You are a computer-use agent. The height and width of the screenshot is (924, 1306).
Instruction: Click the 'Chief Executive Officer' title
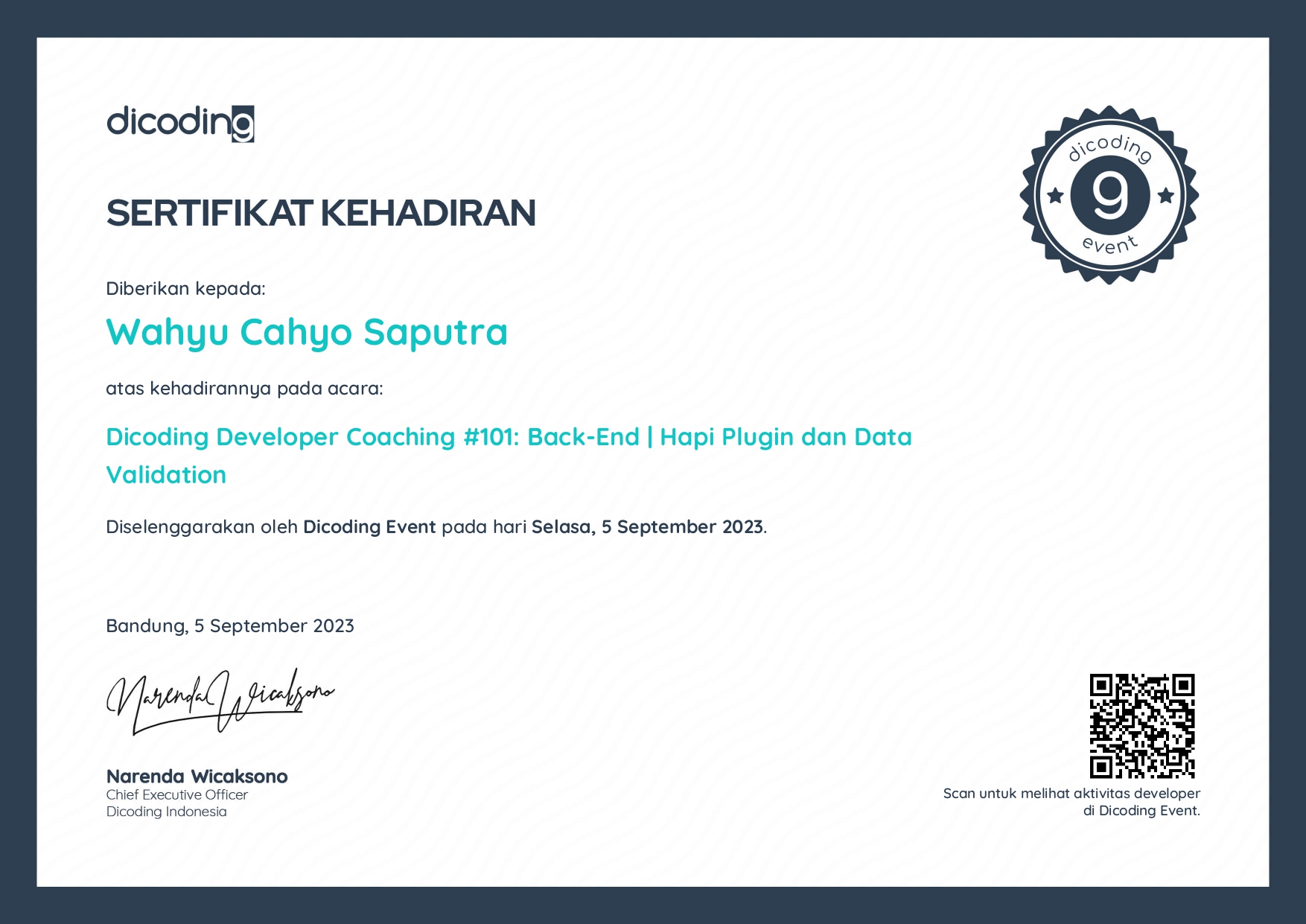(176, 794)
